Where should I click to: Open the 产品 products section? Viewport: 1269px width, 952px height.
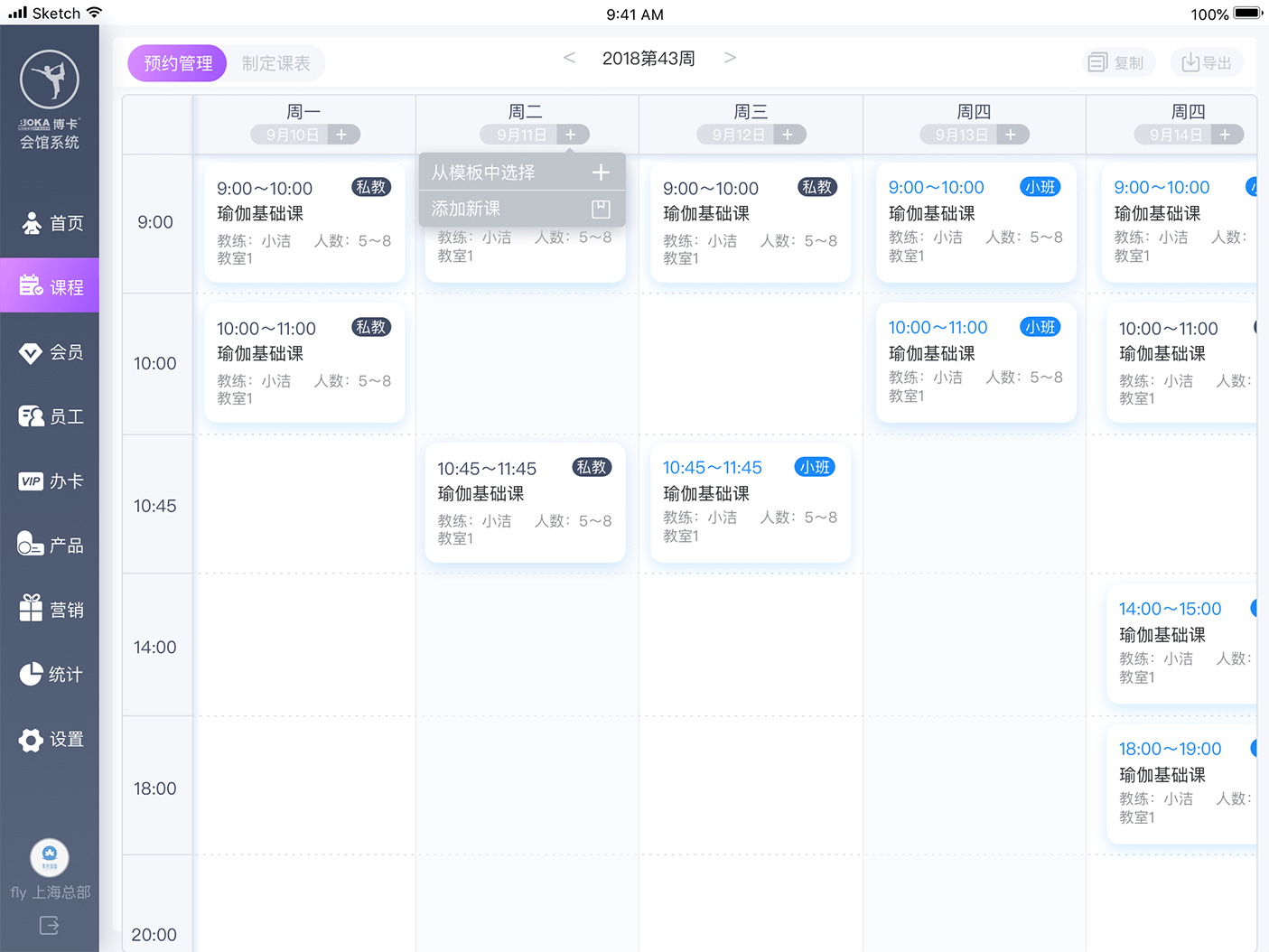click(x=51, y=546)
